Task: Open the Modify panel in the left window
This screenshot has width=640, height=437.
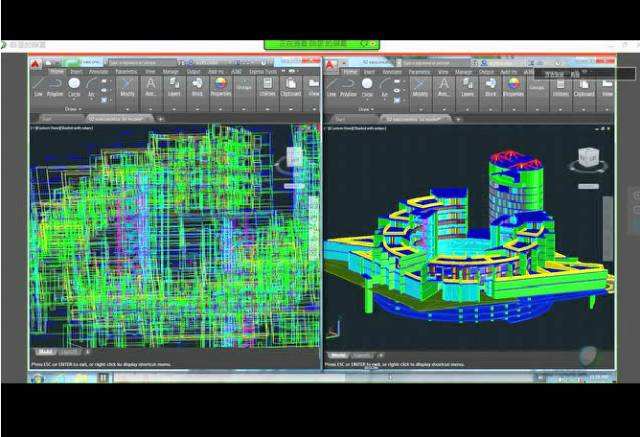Action: [127, 87]
